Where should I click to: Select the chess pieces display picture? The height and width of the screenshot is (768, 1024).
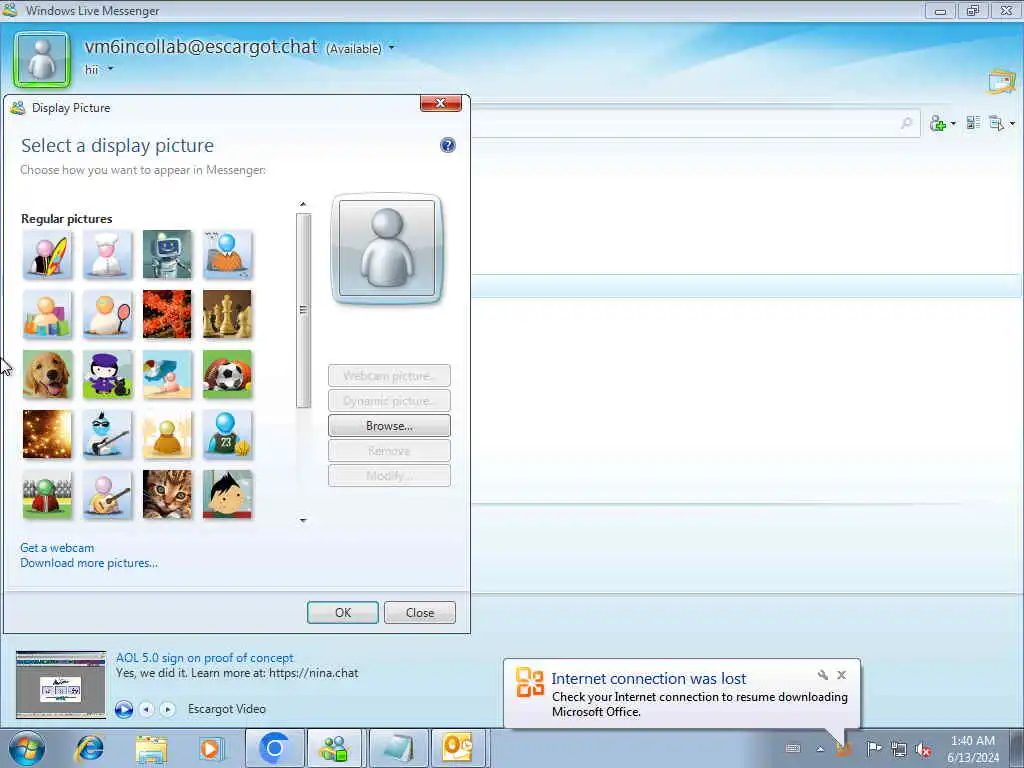(227, 315)
